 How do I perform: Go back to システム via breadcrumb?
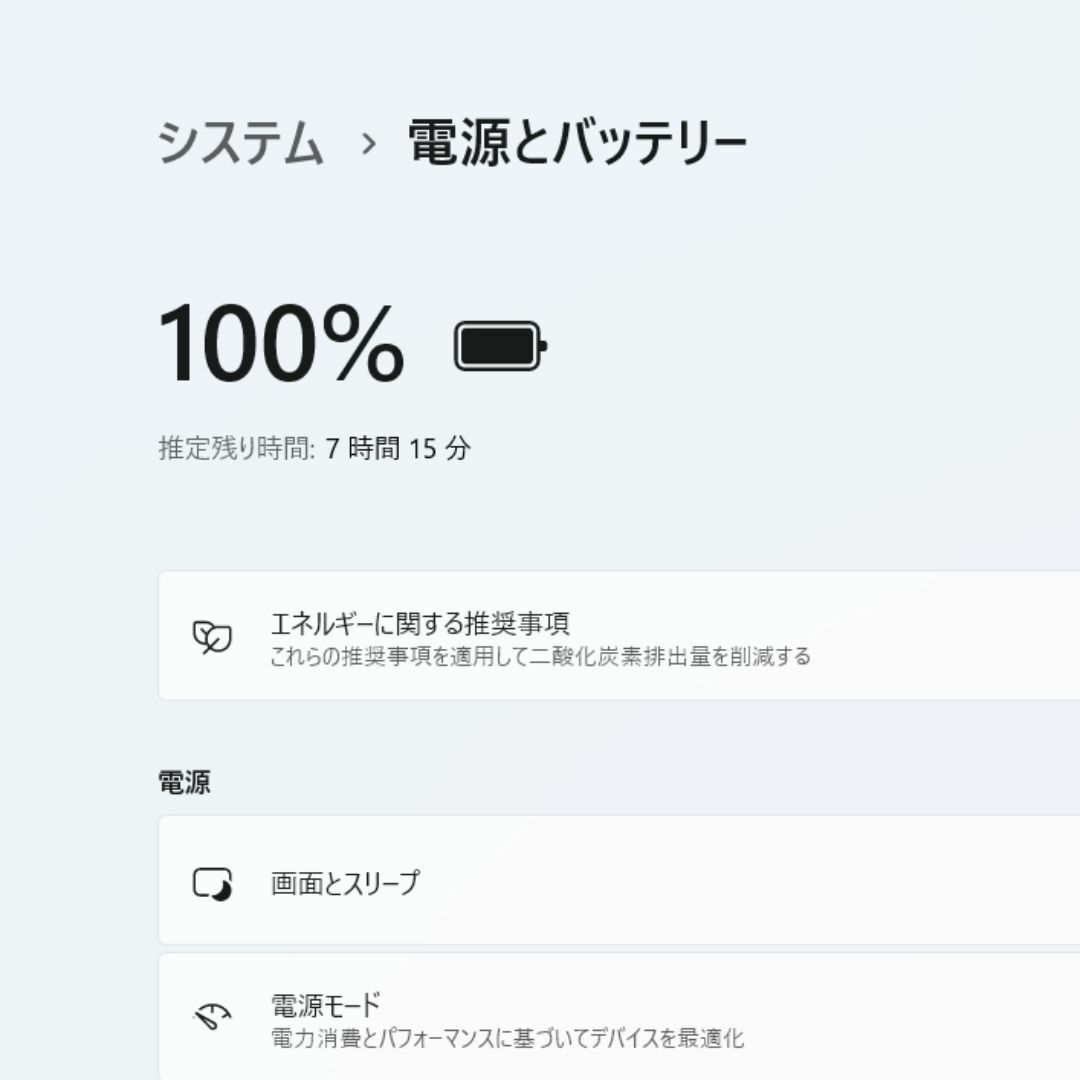[241, 143]
